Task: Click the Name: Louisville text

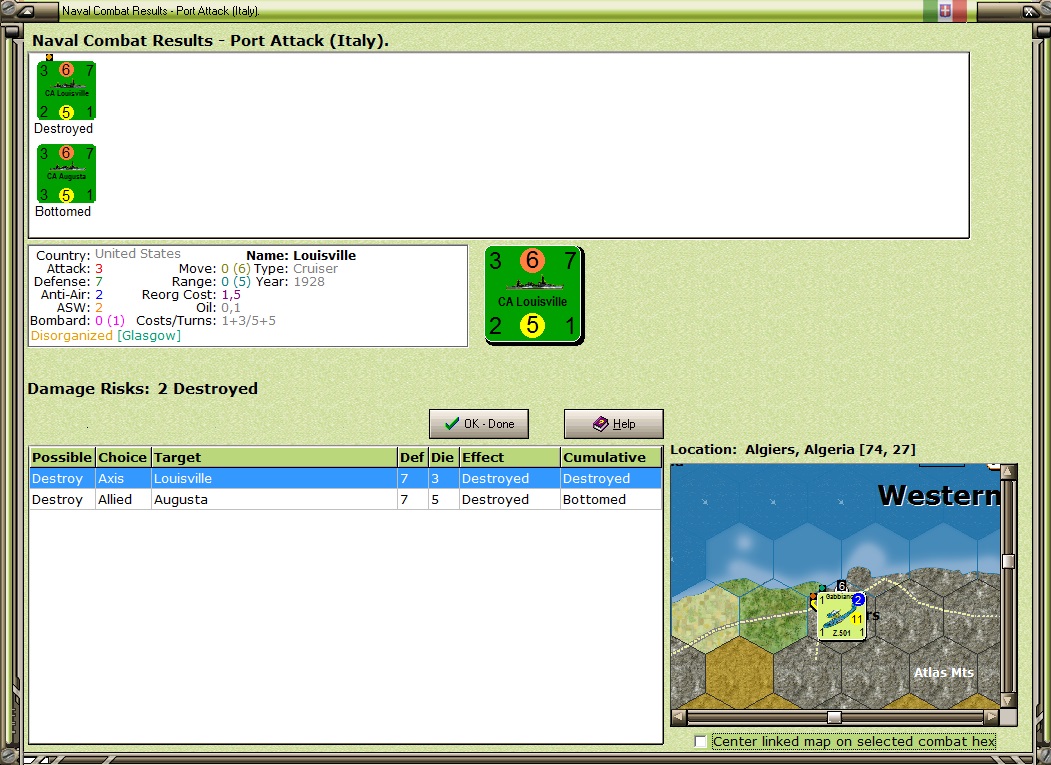Action: click(x=301, y=255)
